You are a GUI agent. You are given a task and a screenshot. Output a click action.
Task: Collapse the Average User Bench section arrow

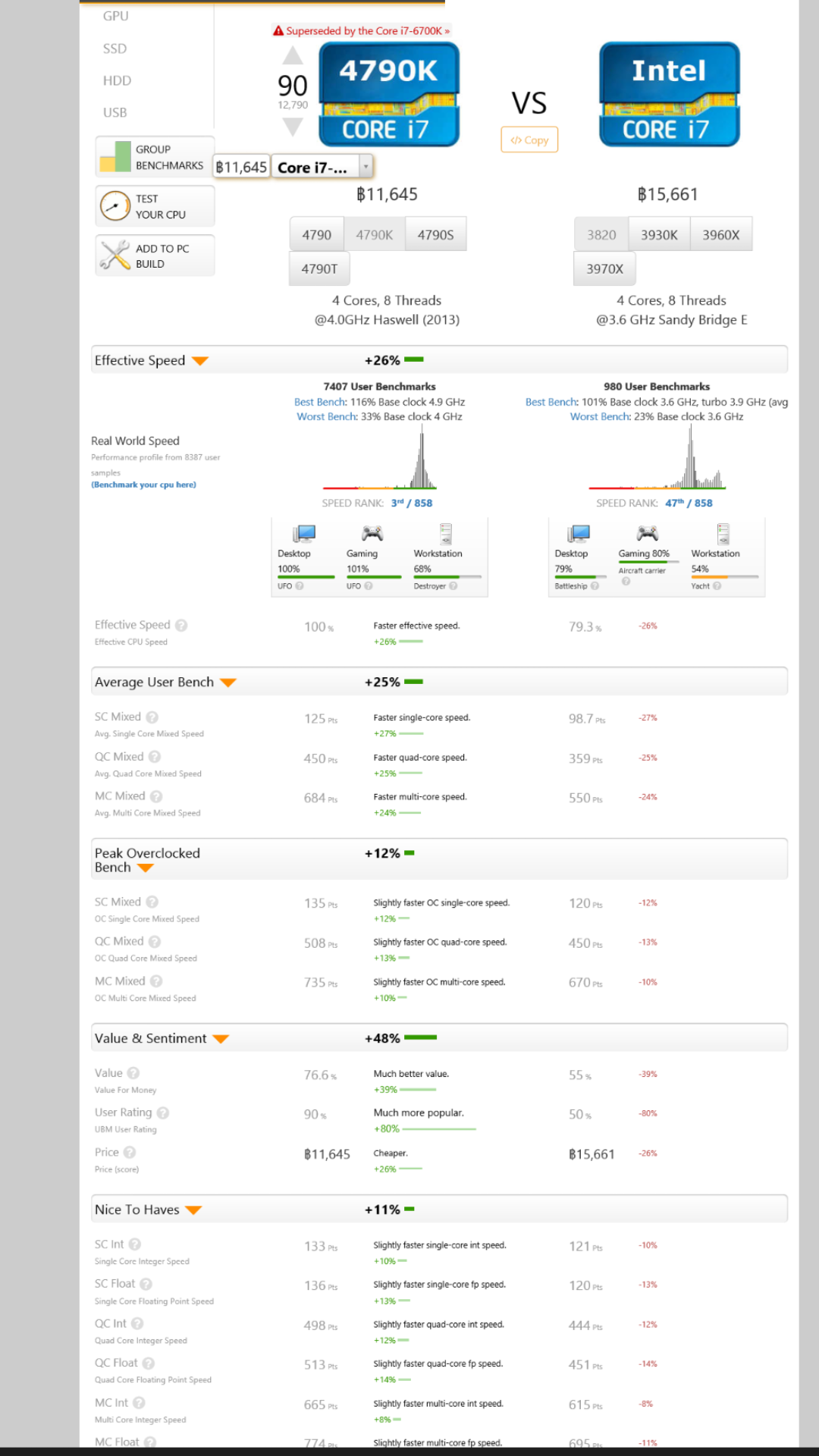coord(228,682)
